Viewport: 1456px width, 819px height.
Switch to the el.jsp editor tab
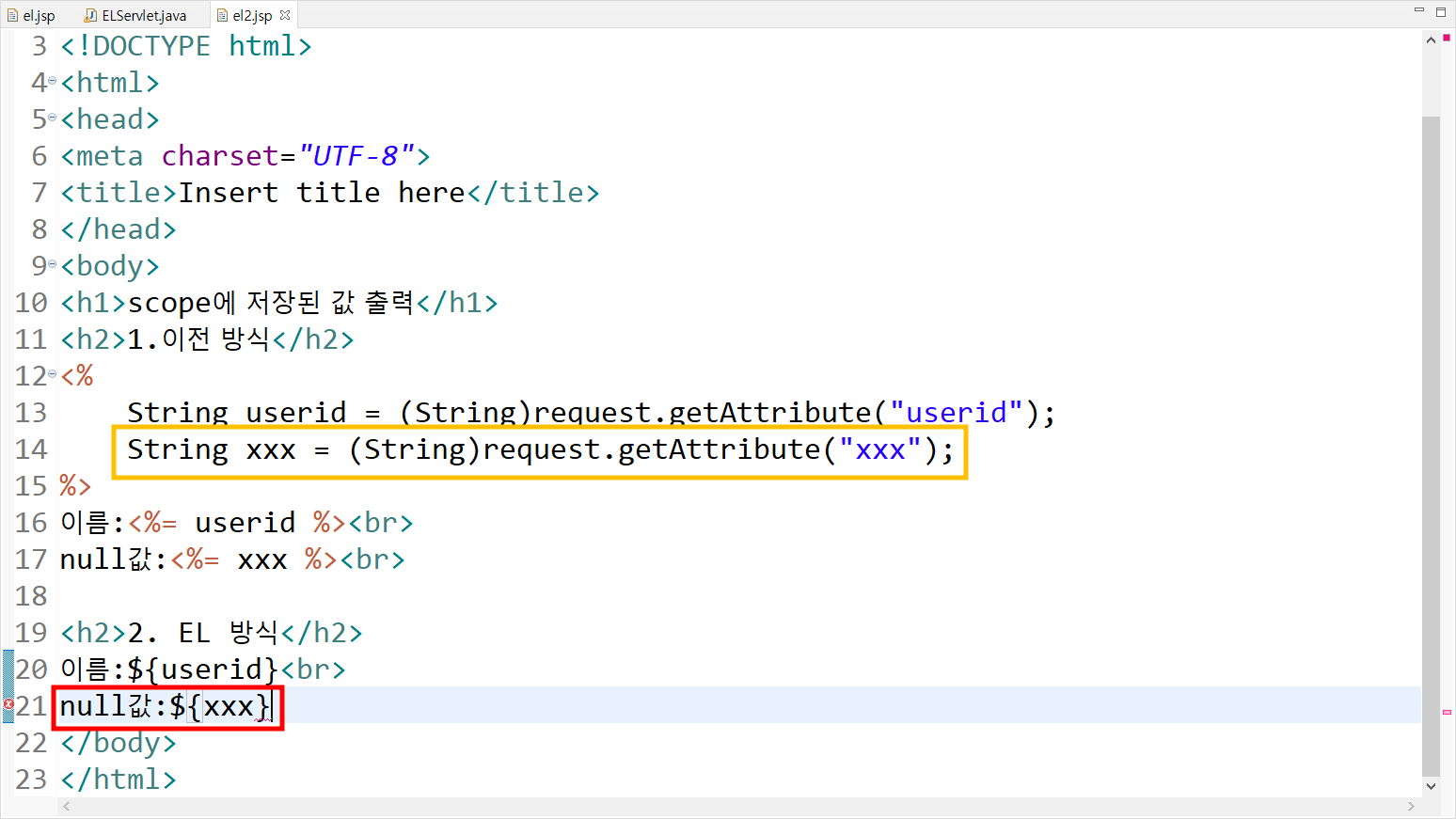31,15
